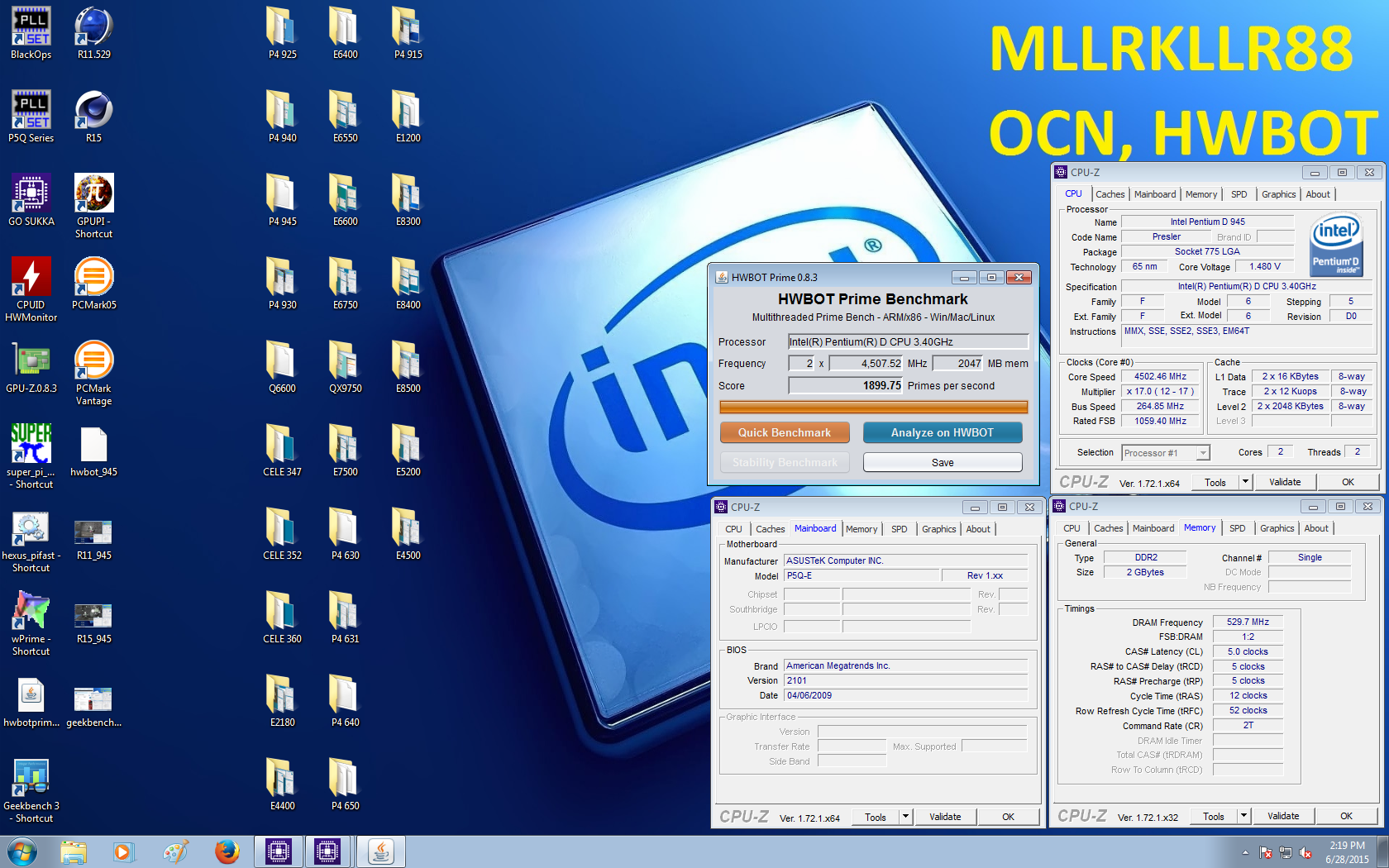Open the QX9750 folder

click(x=345, y=367)
